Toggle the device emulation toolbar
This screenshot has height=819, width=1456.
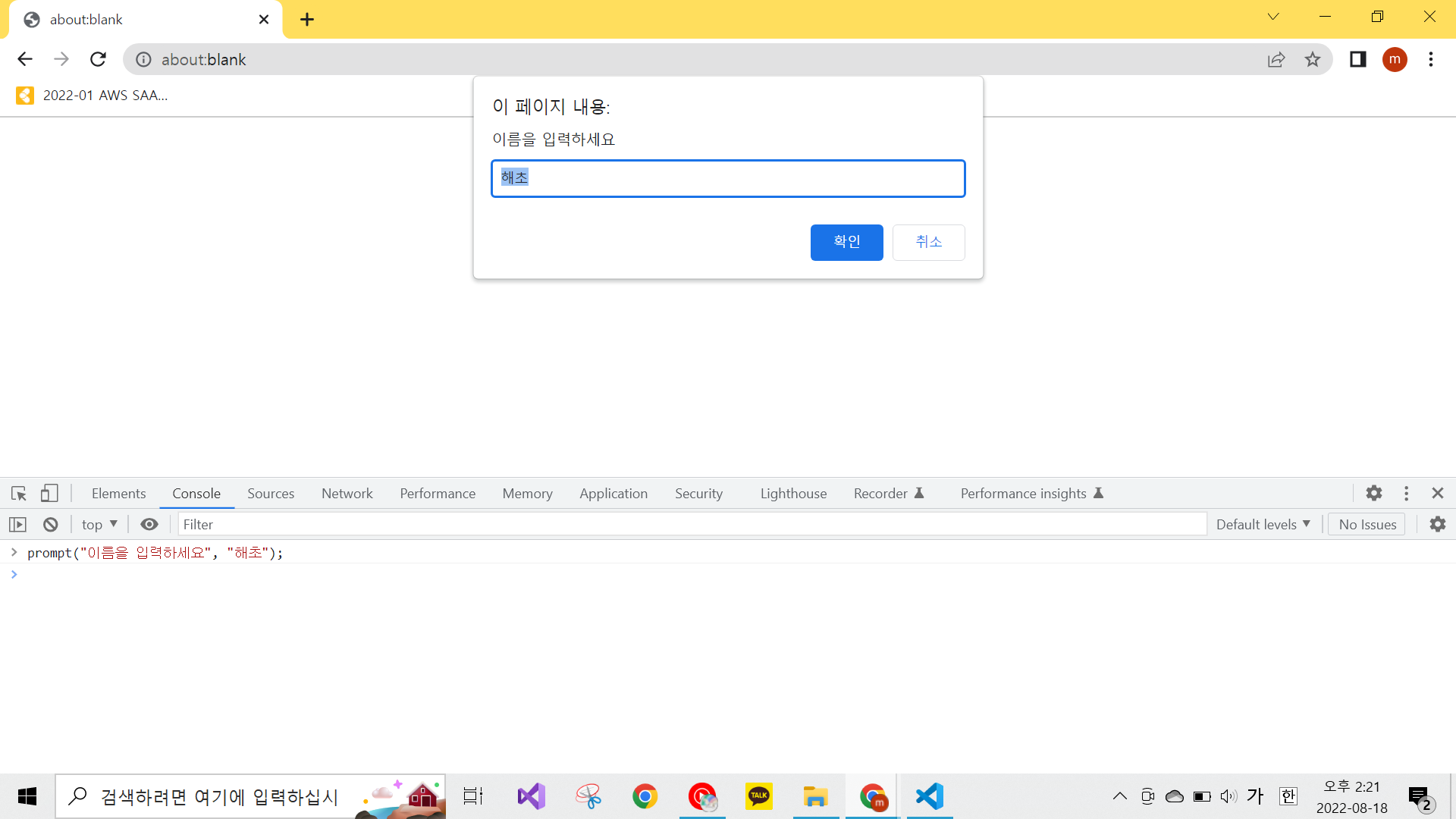tap(49, 493)
